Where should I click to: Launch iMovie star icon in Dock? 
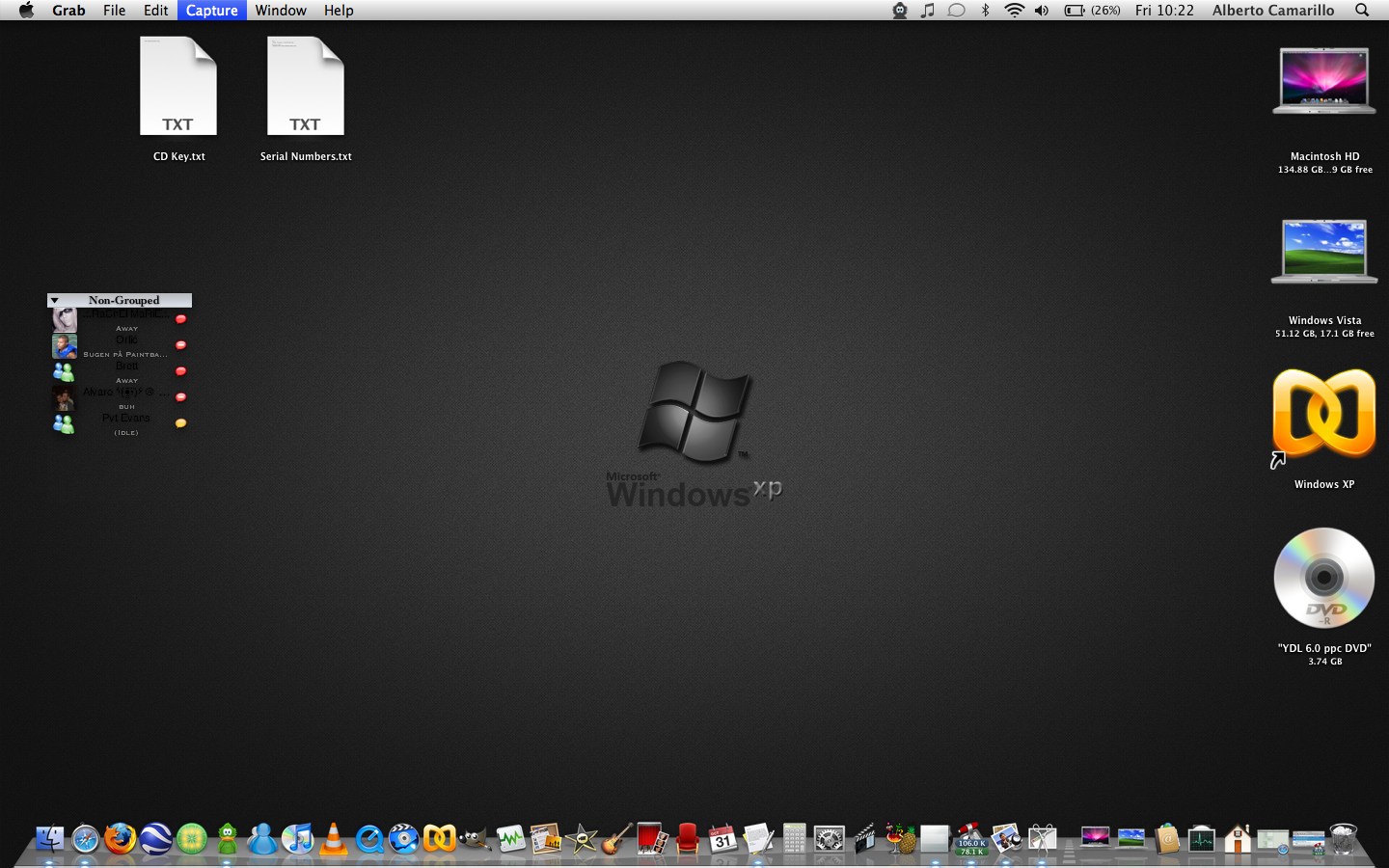tap(582, 839)
